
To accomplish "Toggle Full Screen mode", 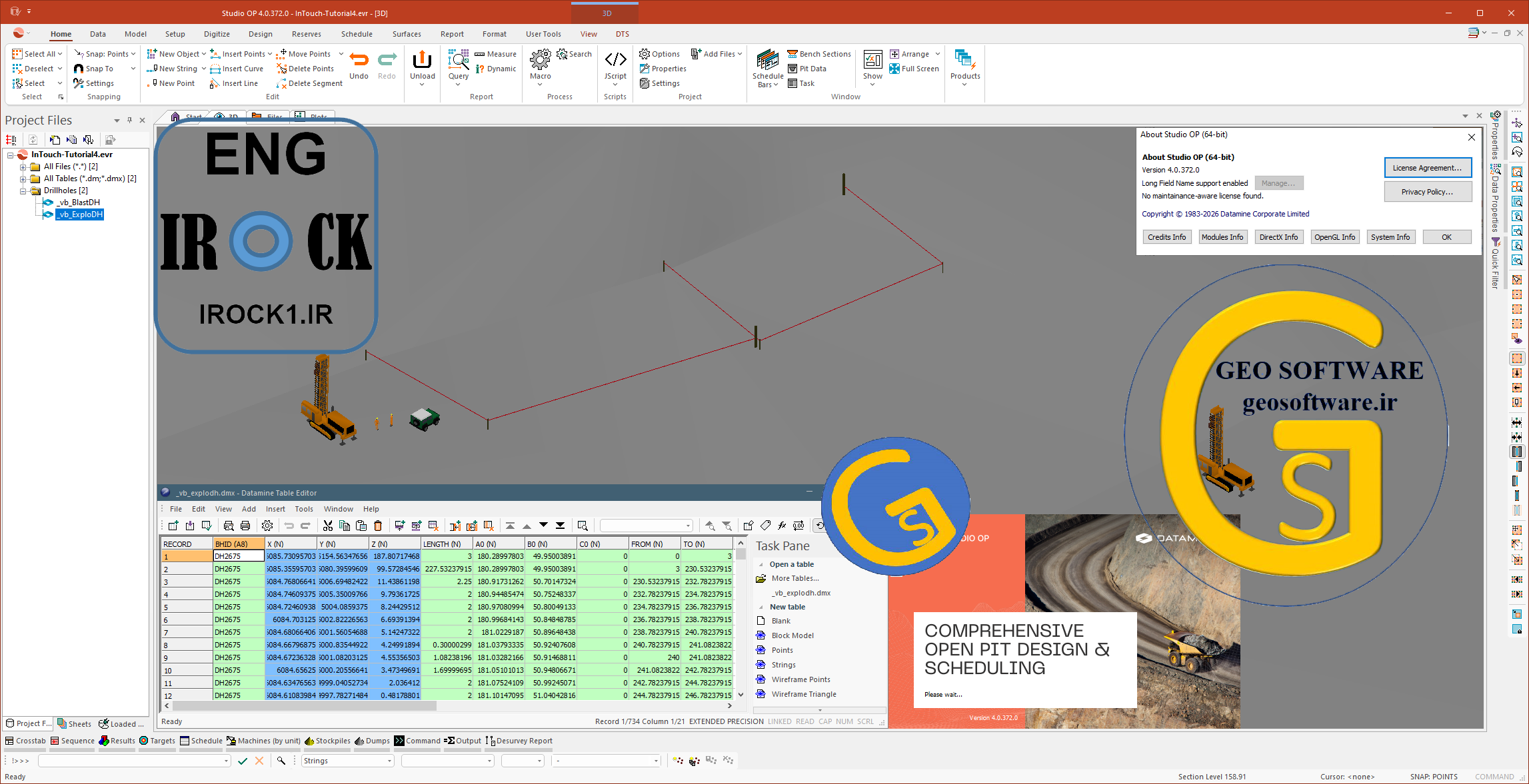I will coord(914,69).
